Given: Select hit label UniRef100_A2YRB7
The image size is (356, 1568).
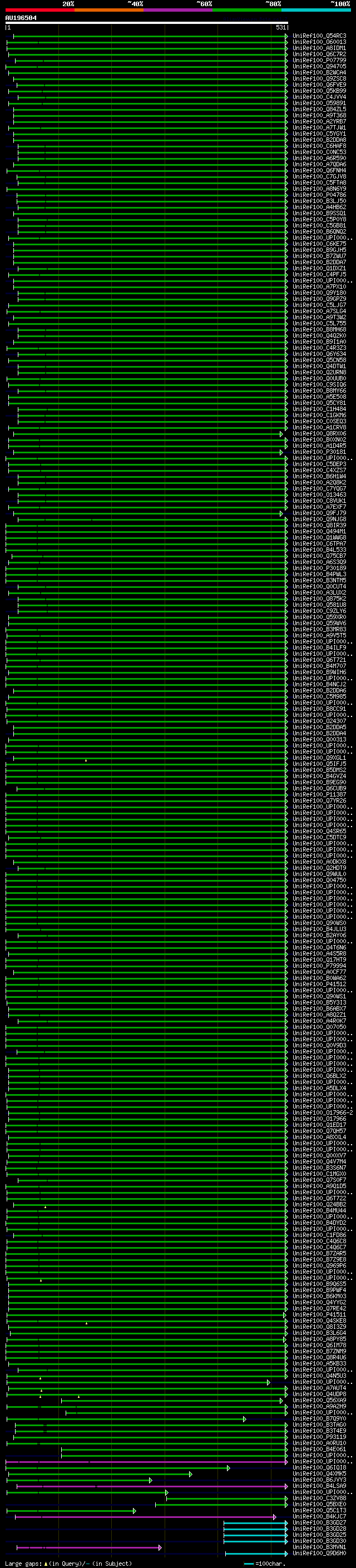Looking at the screenshot, I should point(319,121).
